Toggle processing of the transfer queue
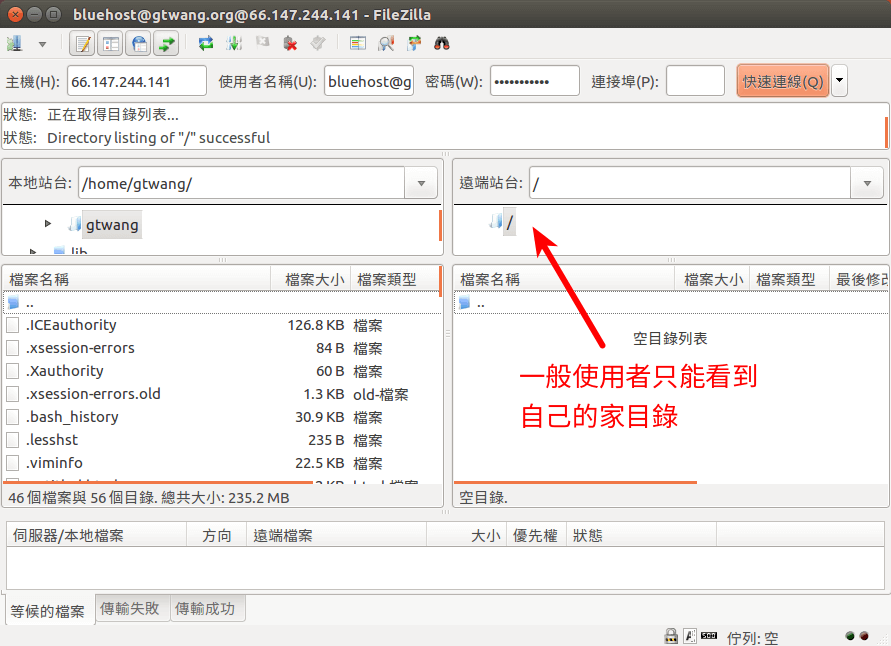 pyautogui.click(x=234, y=44)
